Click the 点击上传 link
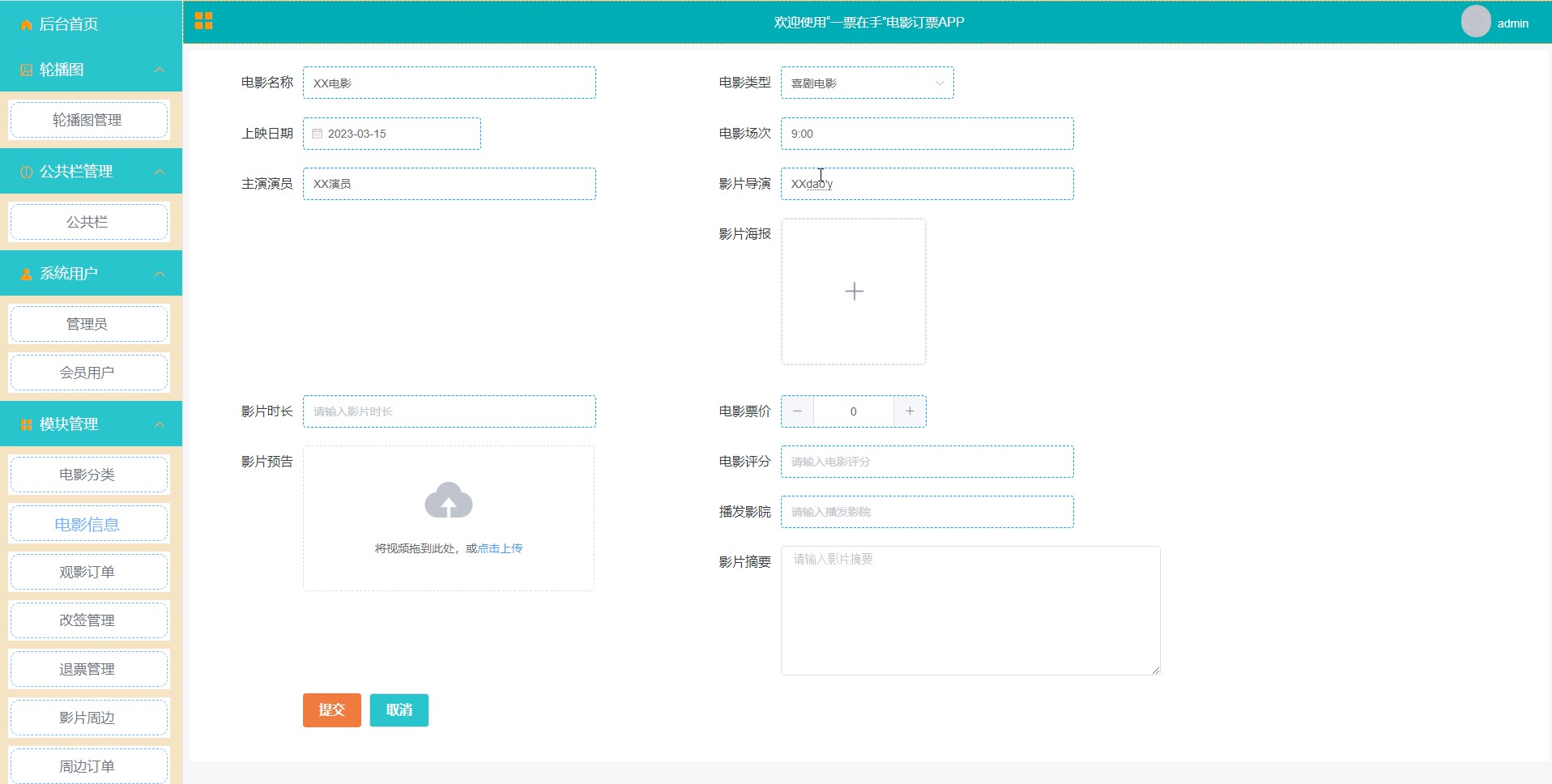Image resolution: width=1552 pixels, height=784 pixels. pyautogui.click(x=500, y=548)
